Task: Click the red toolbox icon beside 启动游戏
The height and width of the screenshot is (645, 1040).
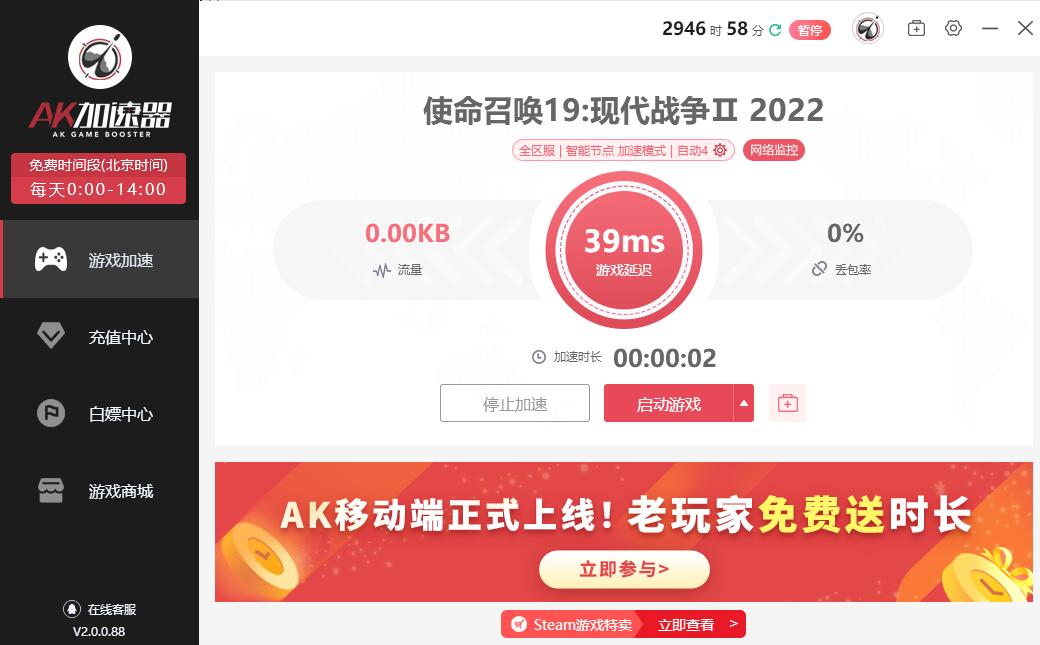Action: coord(787,403)
